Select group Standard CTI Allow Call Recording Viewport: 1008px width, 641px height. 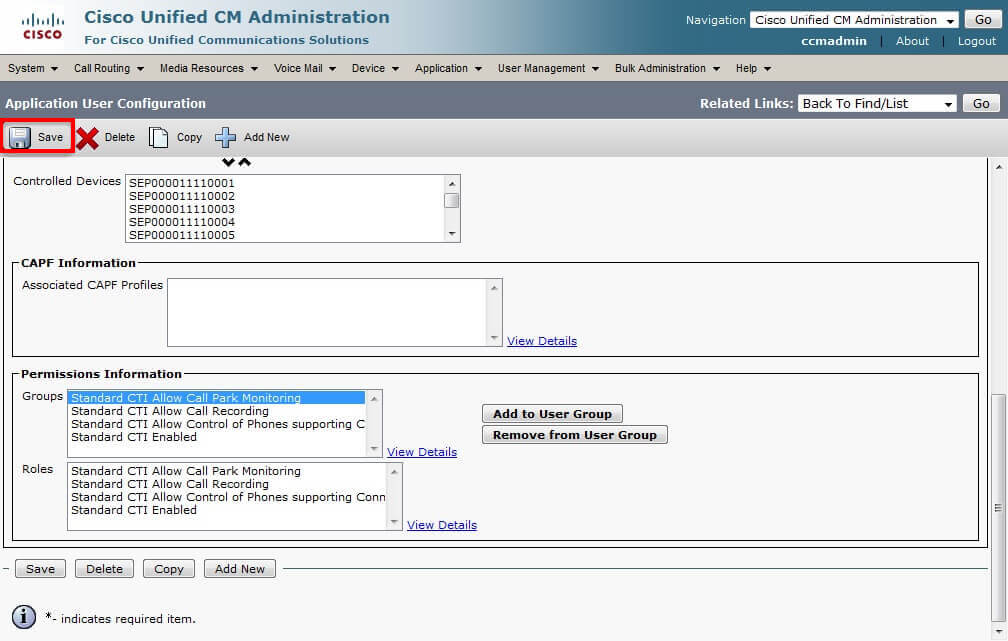point(170,411)
